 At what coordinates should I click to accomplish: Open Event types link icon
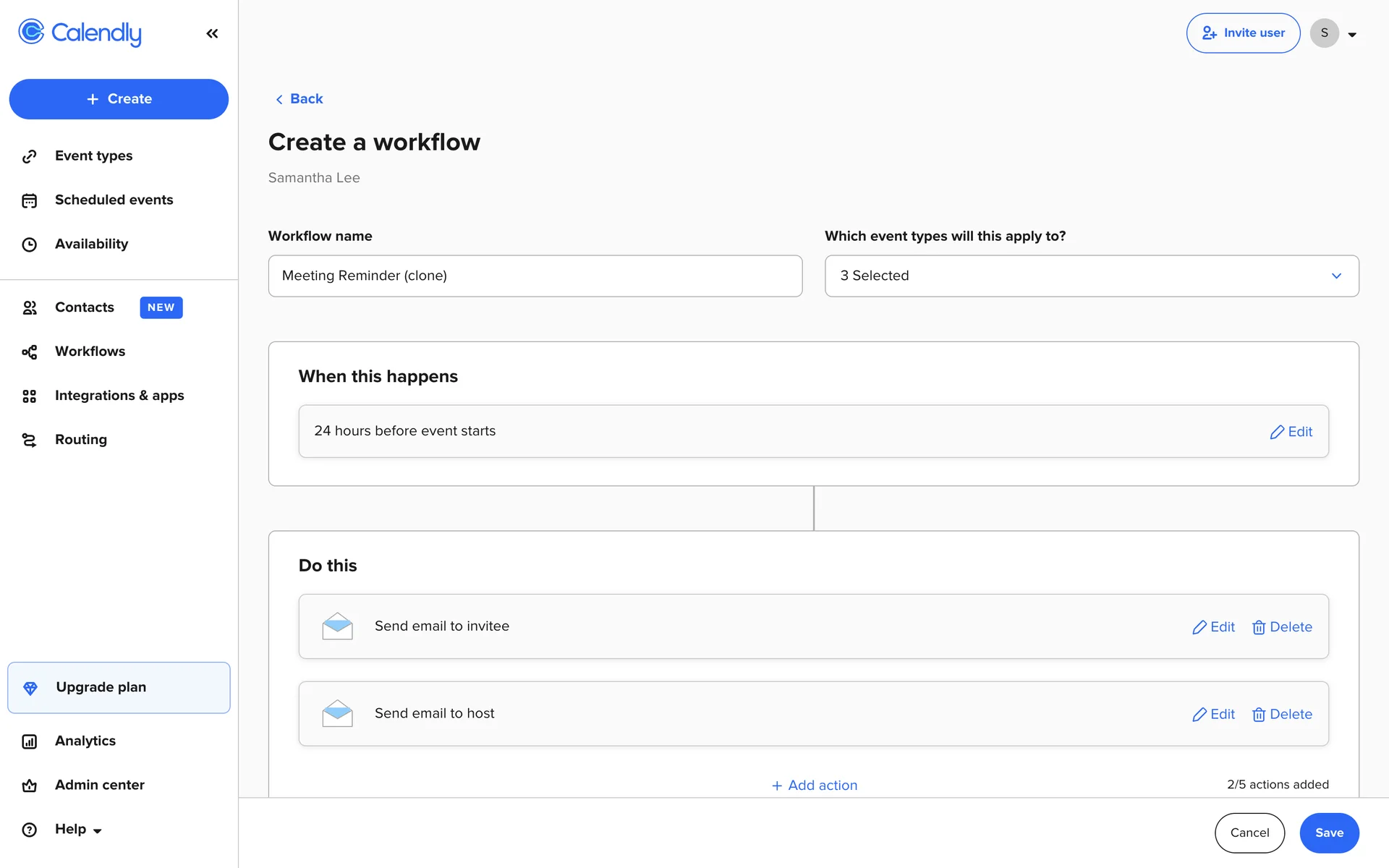click(30, 156)
